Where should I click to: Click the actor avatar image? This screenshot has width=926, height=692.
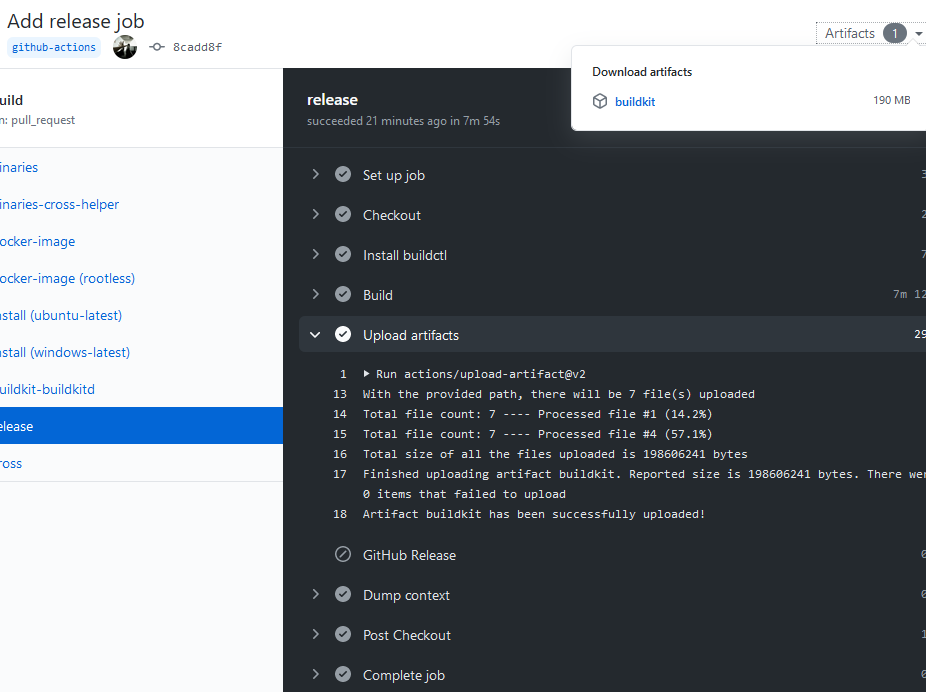pos(124,46)
